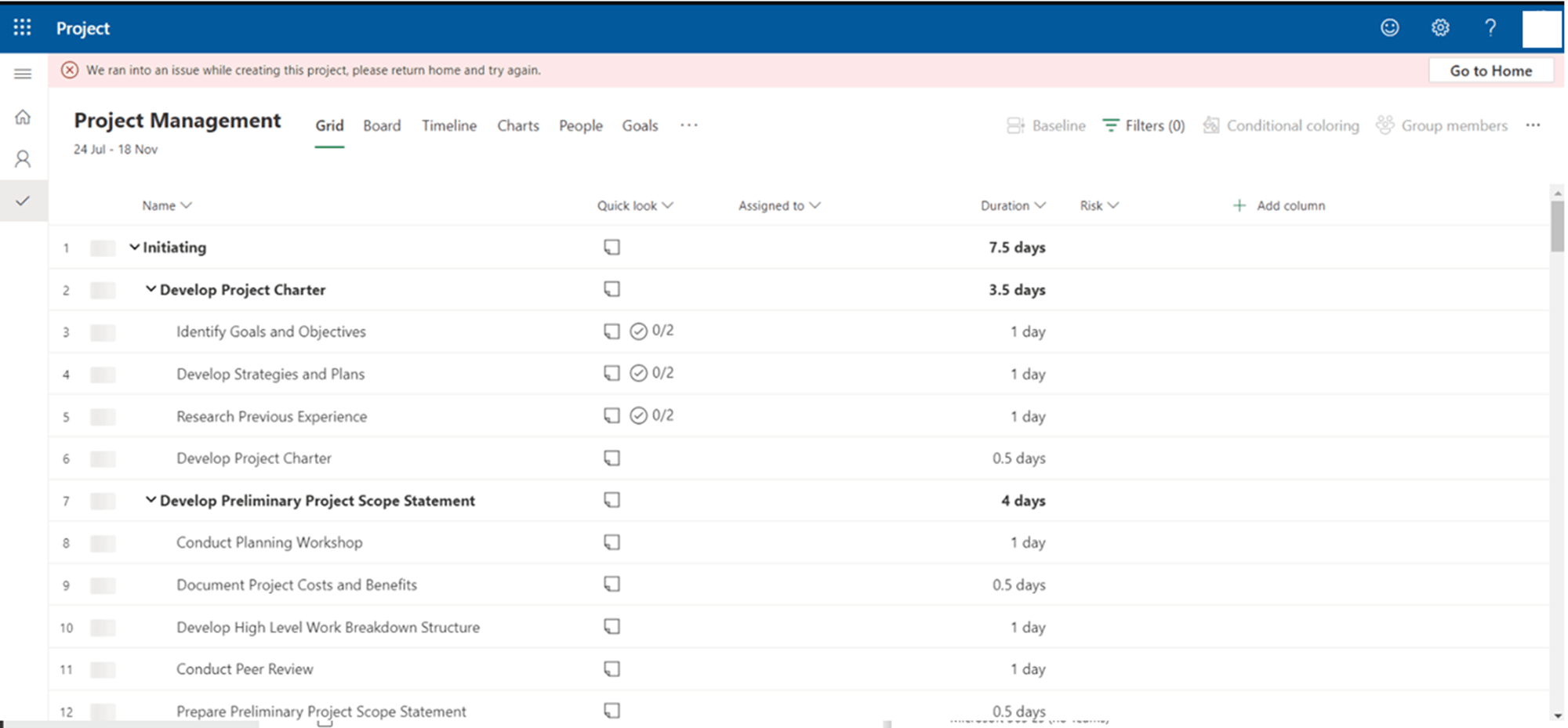
Task: Tick the completion box for Conduct Planning Workshop
Action: [x=103, y=544]
